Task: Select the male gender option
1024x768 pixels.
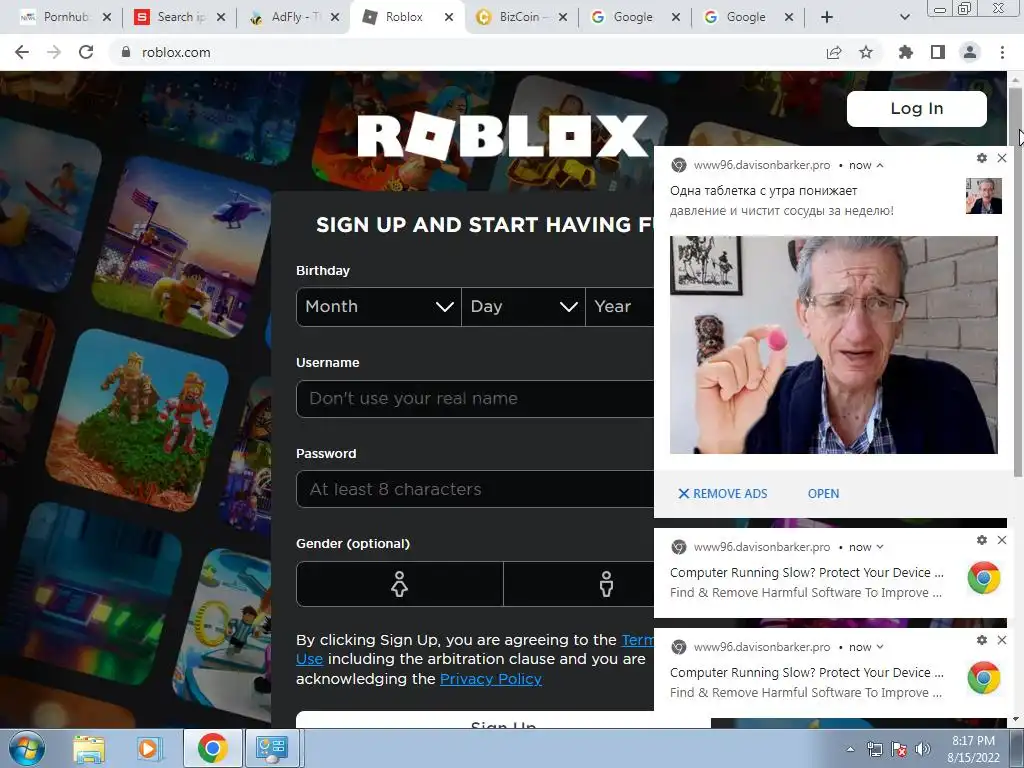Action: (579, 584)
